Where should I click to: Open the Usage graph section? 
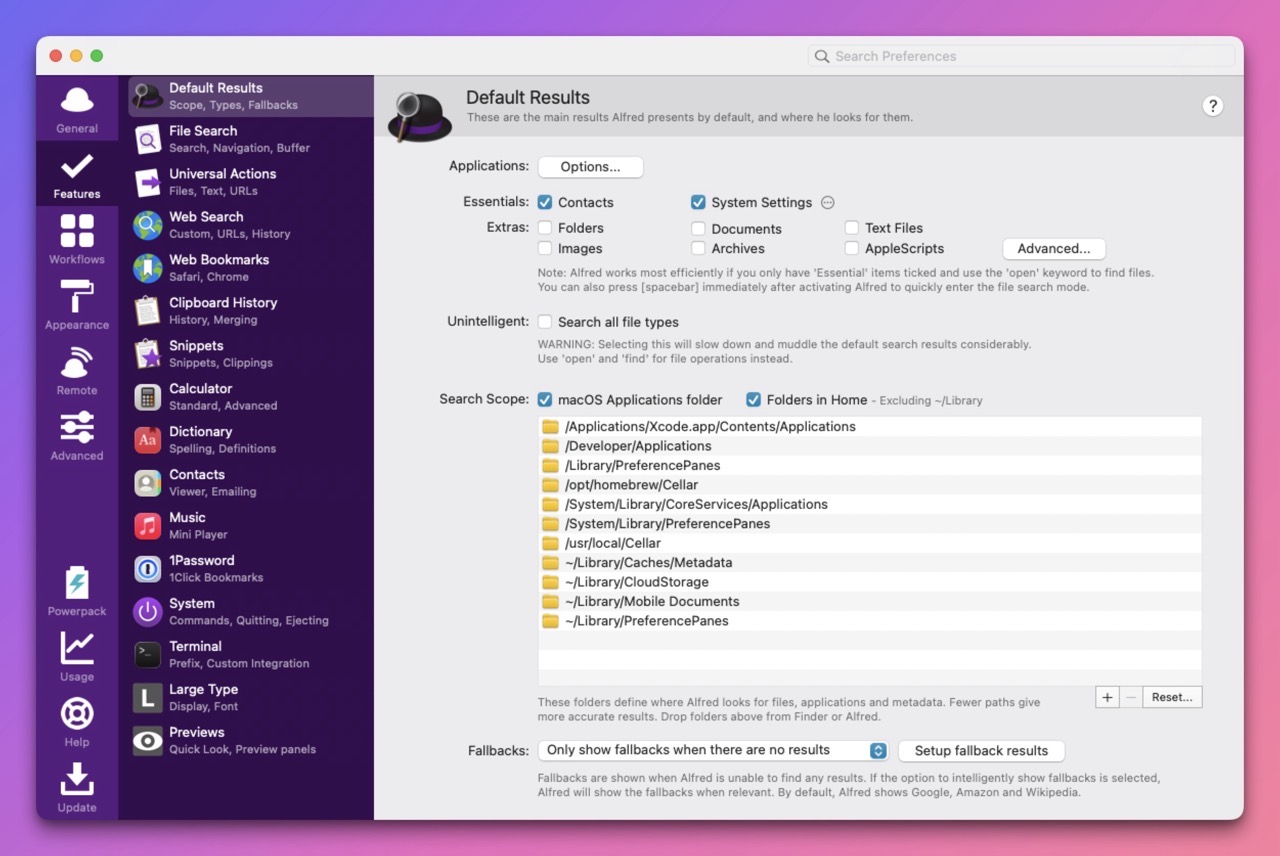[x=77, y=657]
